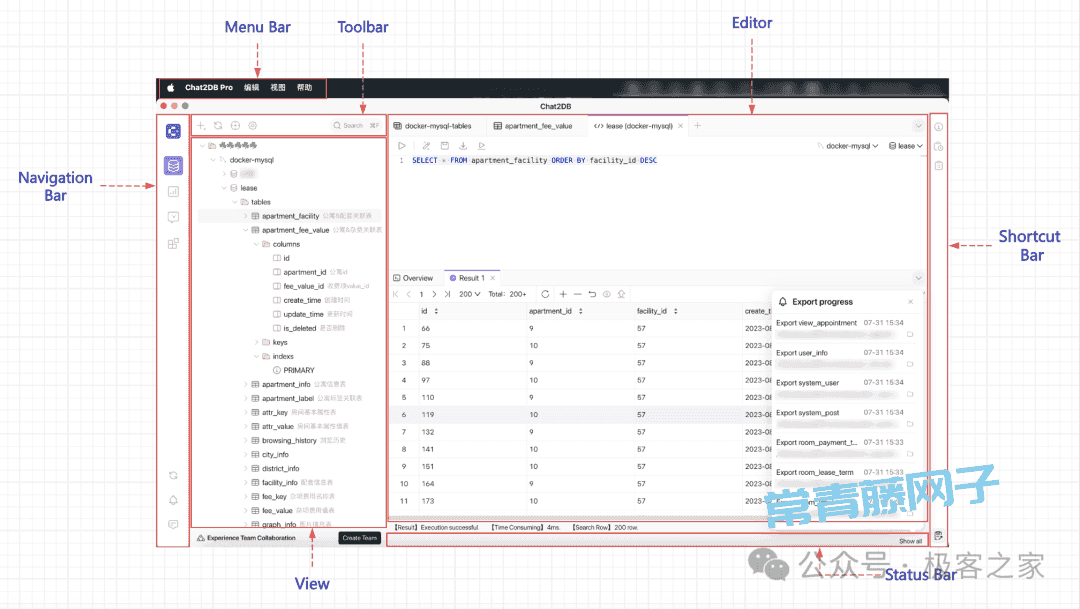This screenshot has width=1080, height=609.
Task: Click the format SQL wand icon
Action: (426, 146)
